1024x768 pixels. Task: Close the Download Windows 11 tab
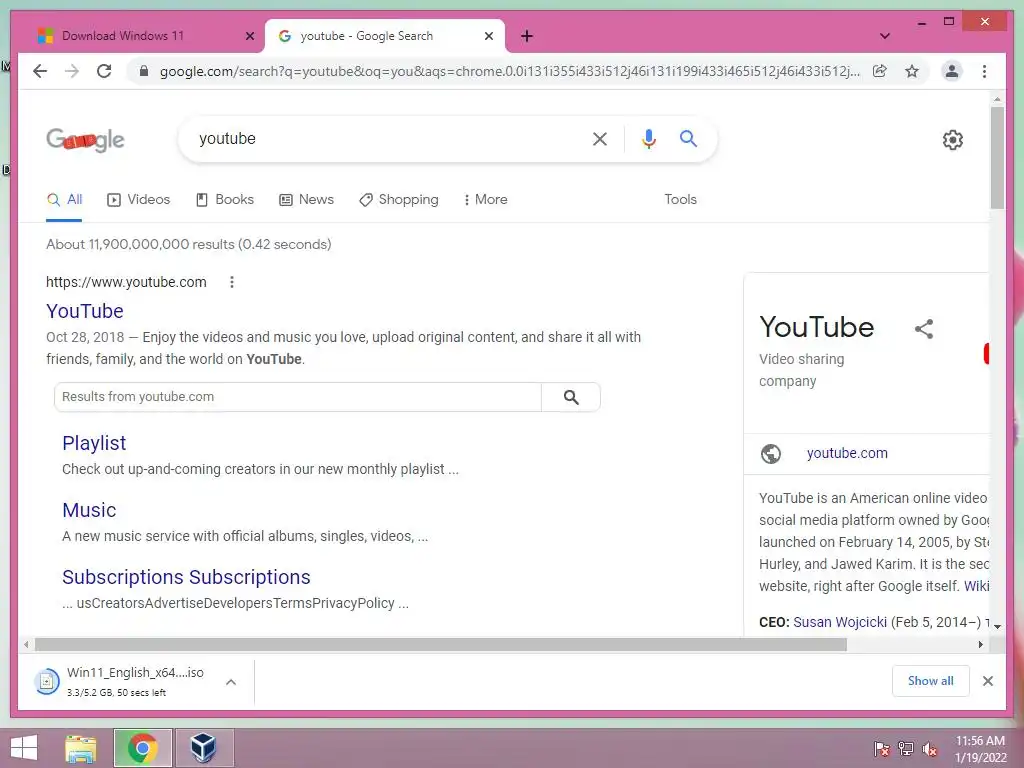coord(249,36)
